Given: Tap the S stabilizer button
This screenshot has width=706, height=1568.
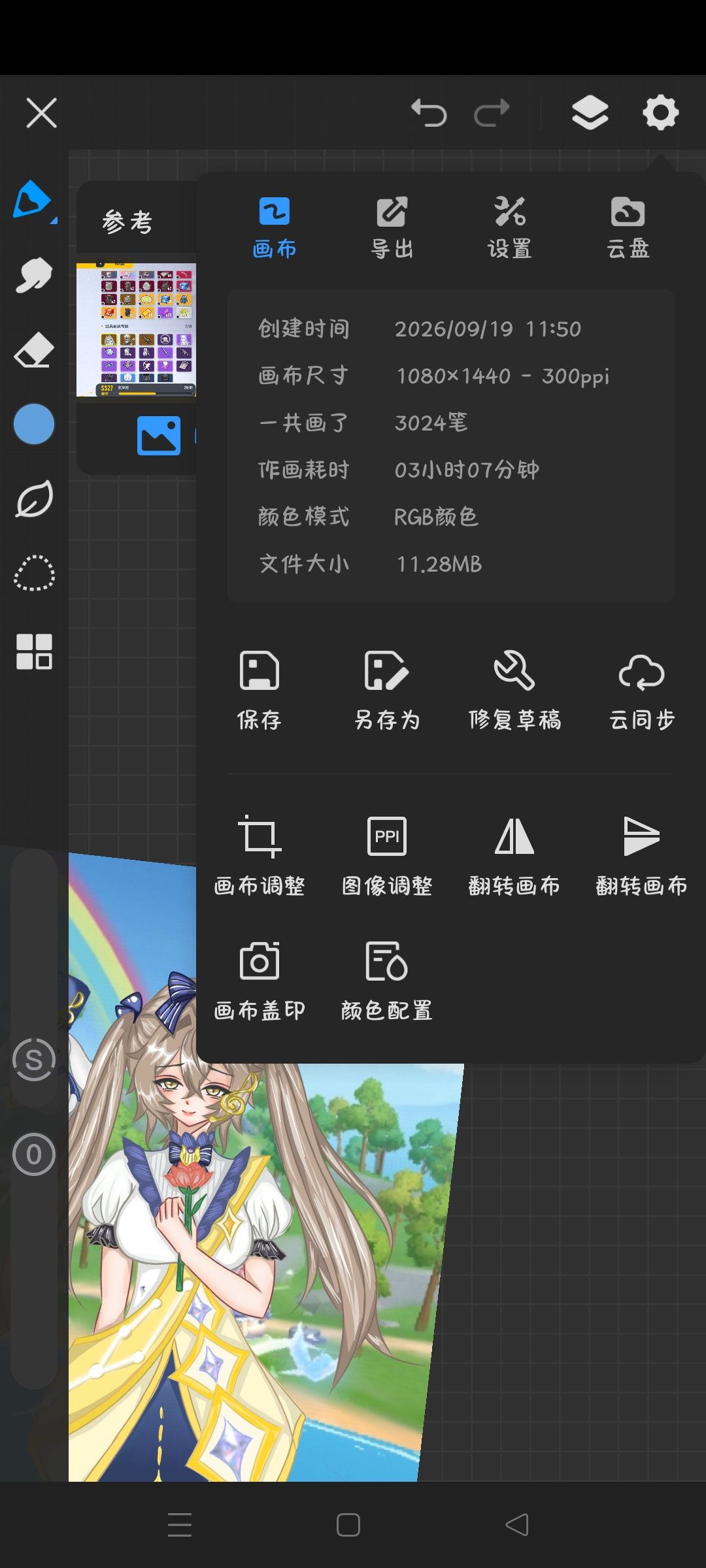Looking at the screenshot, I should coord(34,1060).
